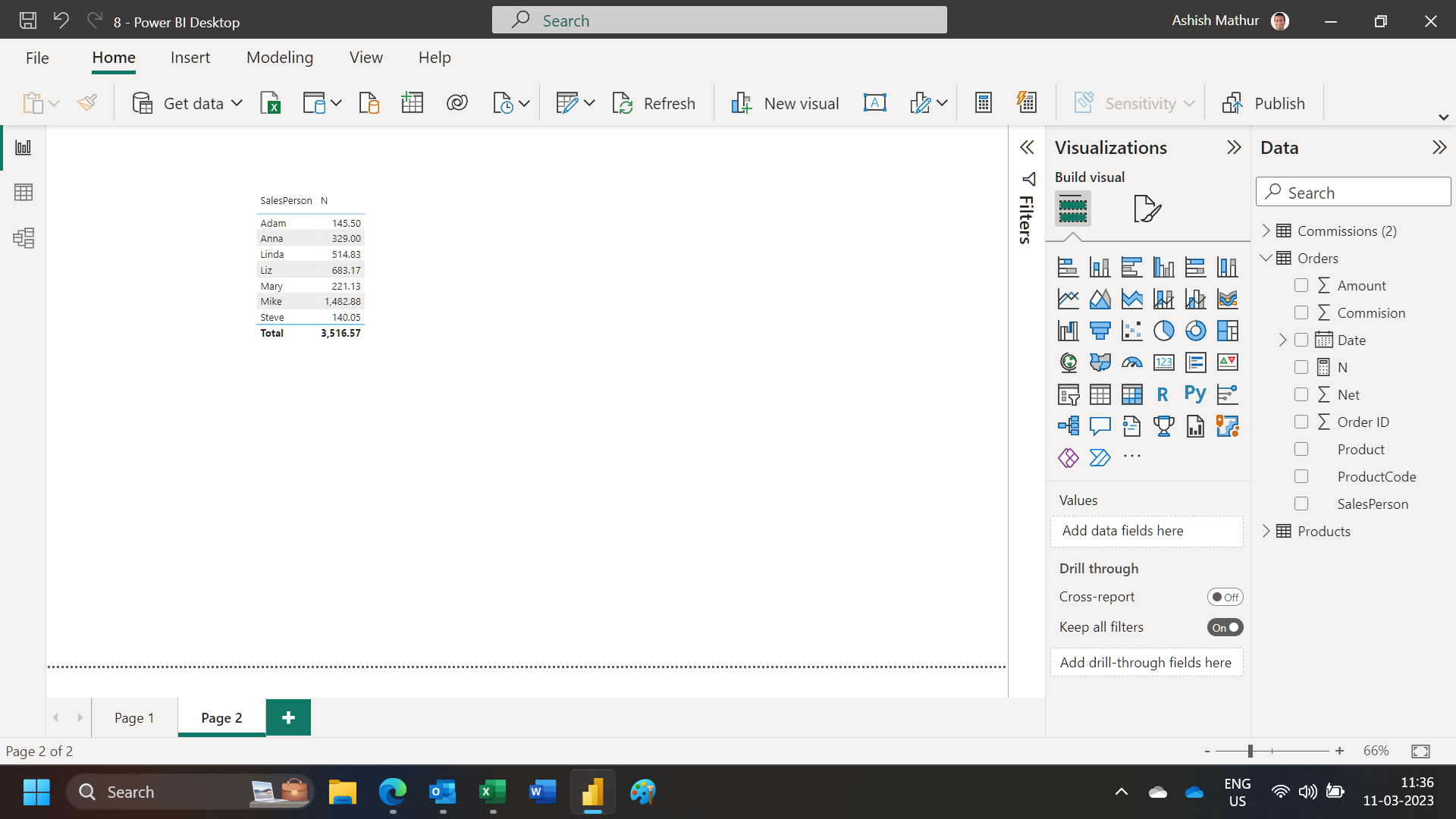Open Format visual pane icon
Viewport: 1456px width, 819px height.
[1147, 209]
